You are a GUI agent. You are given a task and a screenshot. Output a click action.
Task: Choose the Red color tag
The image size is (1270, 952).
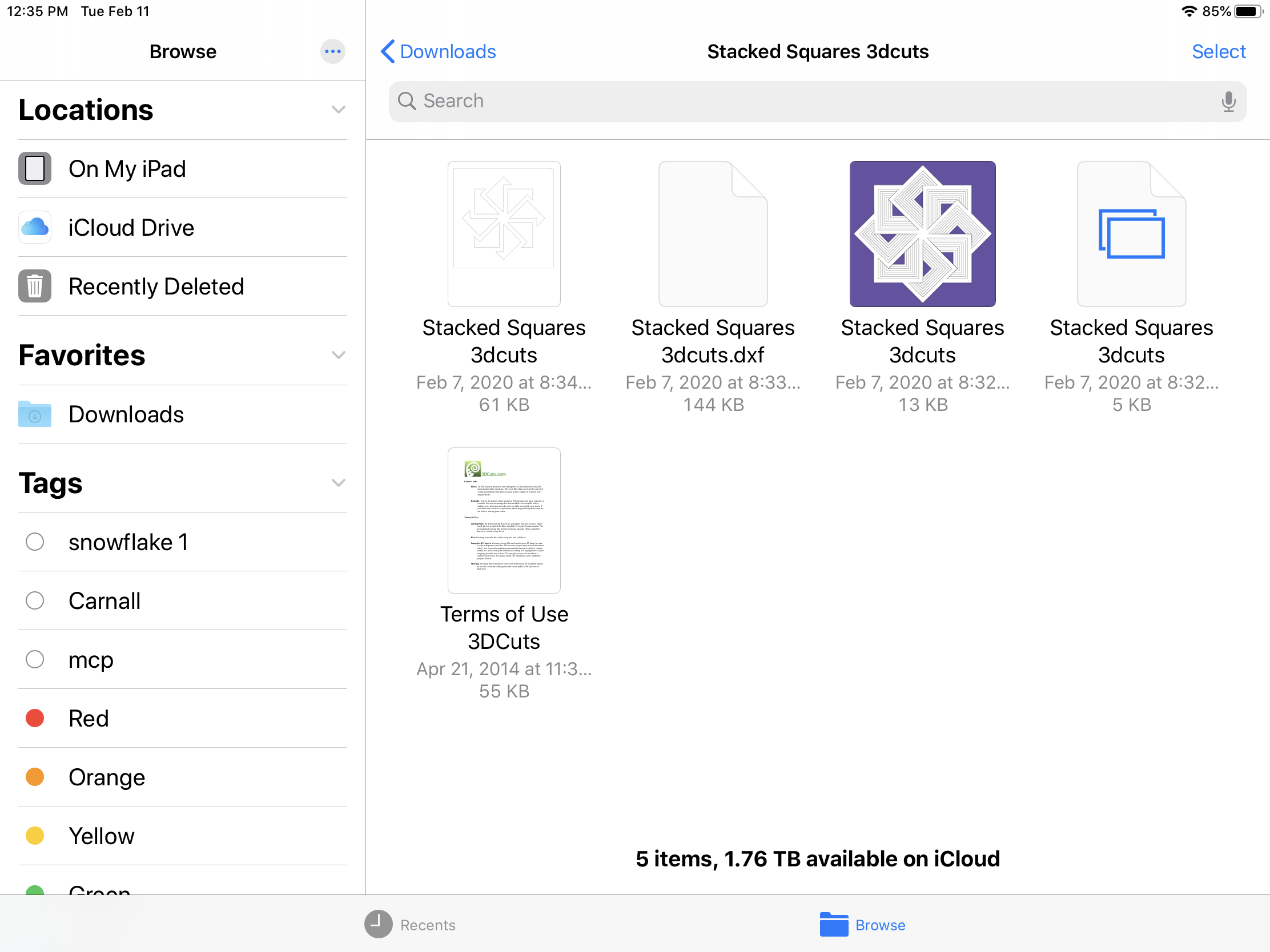point(88,719)
